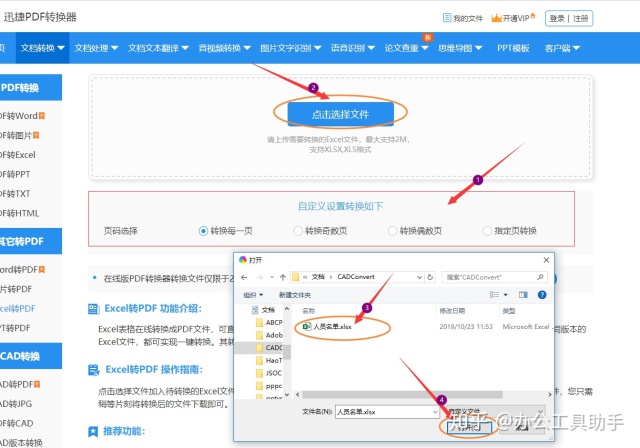This screenshot has height=448, width=640.
Task: Go forward in the Open dialog
Action: (259, 277)
